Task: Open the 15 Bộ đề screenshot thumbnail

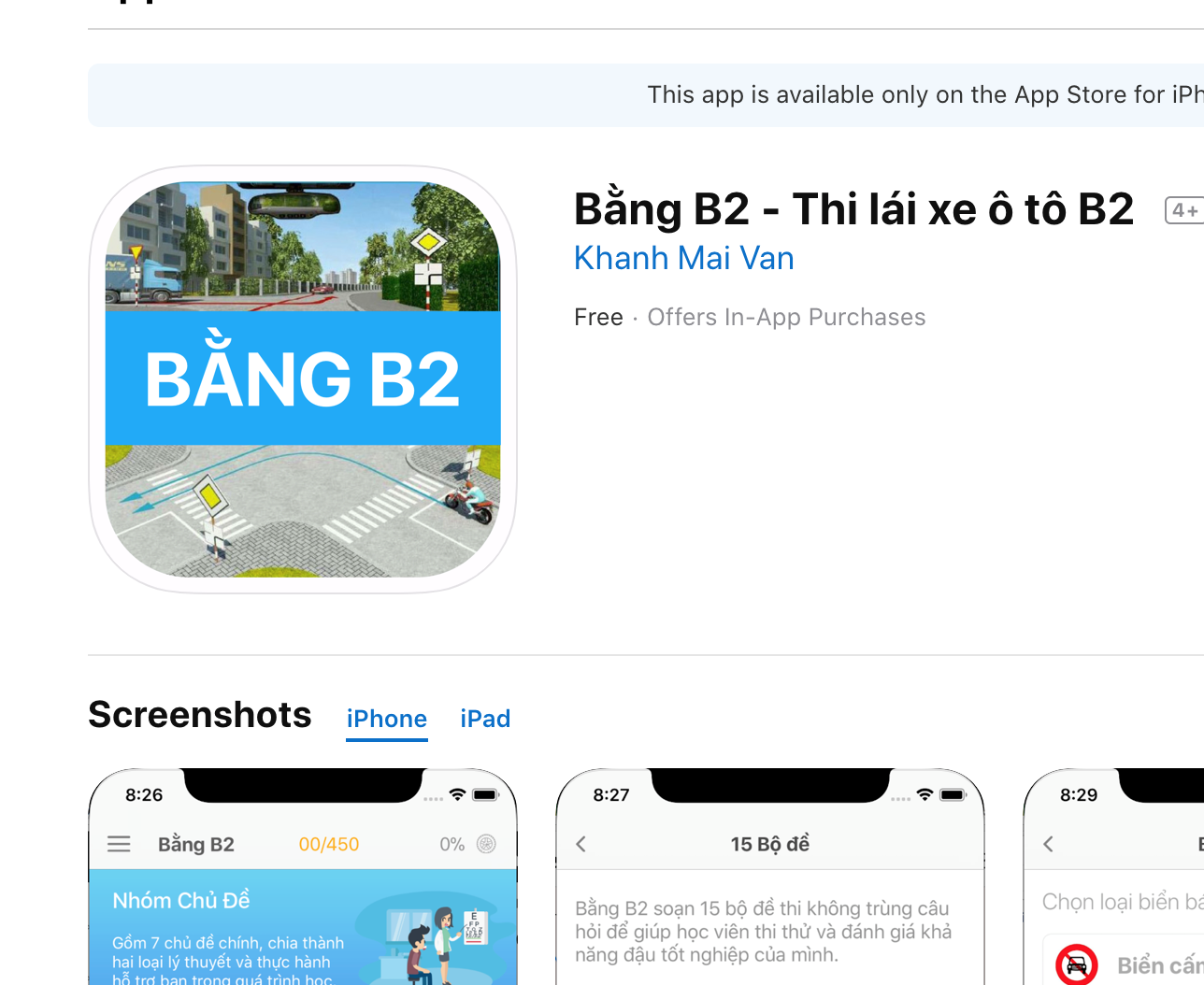Action: pyautogui.click(x=770, y=877)
